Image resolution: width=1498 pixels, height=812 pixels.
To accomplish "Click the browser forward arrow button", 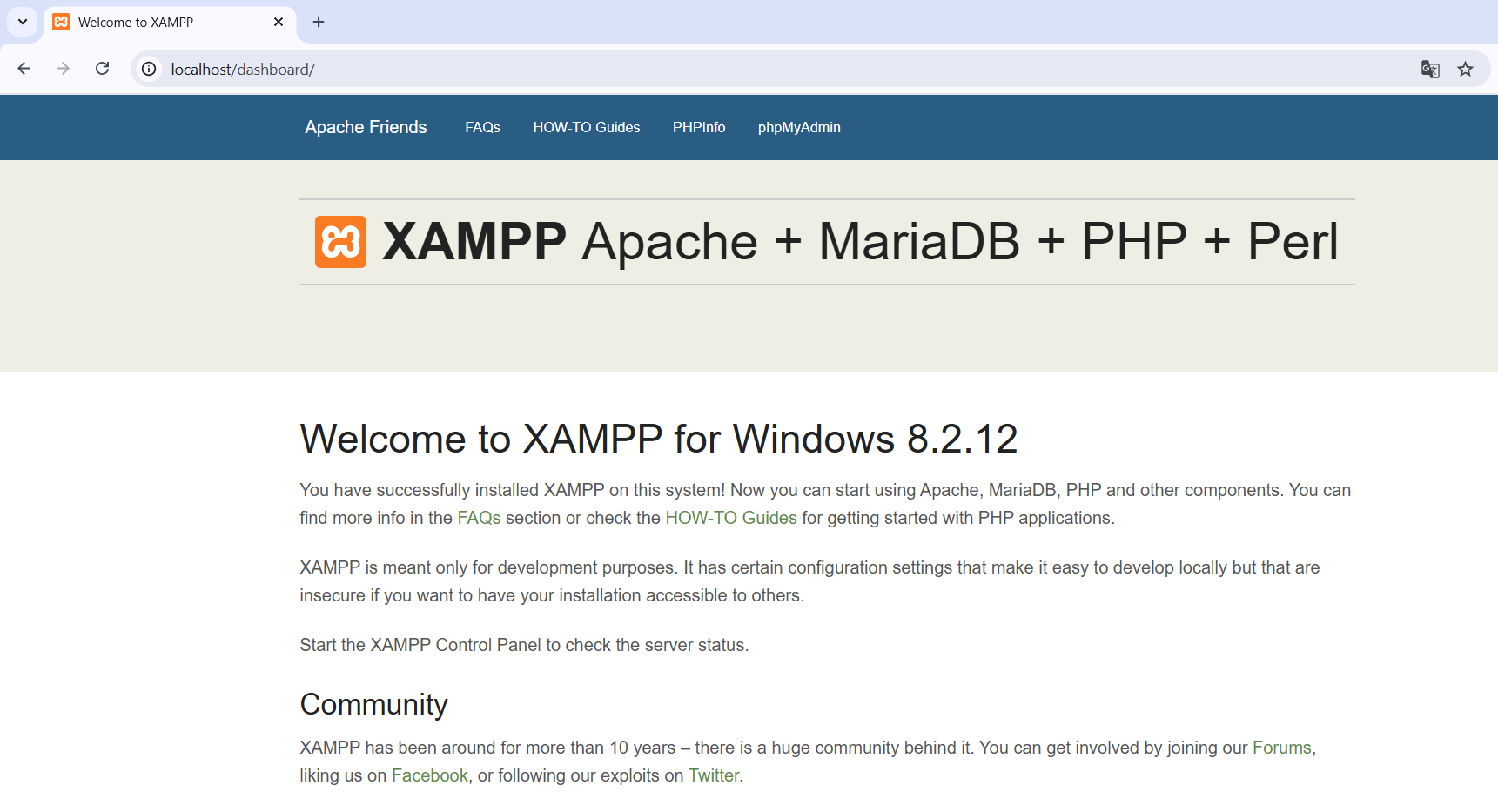I will [63, 69].
